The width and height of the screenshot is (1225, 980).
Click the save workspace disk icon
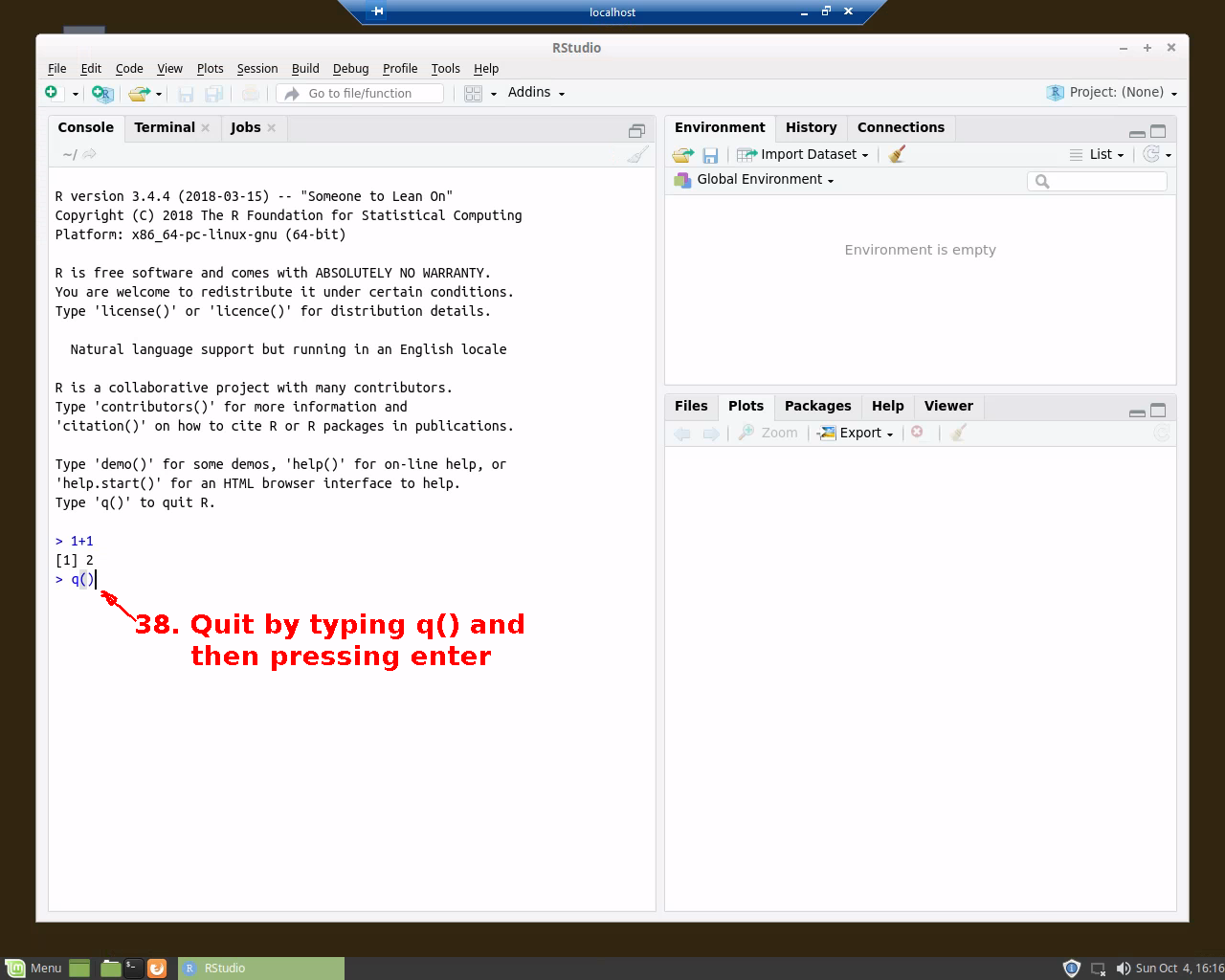click(x=710, y=155)
